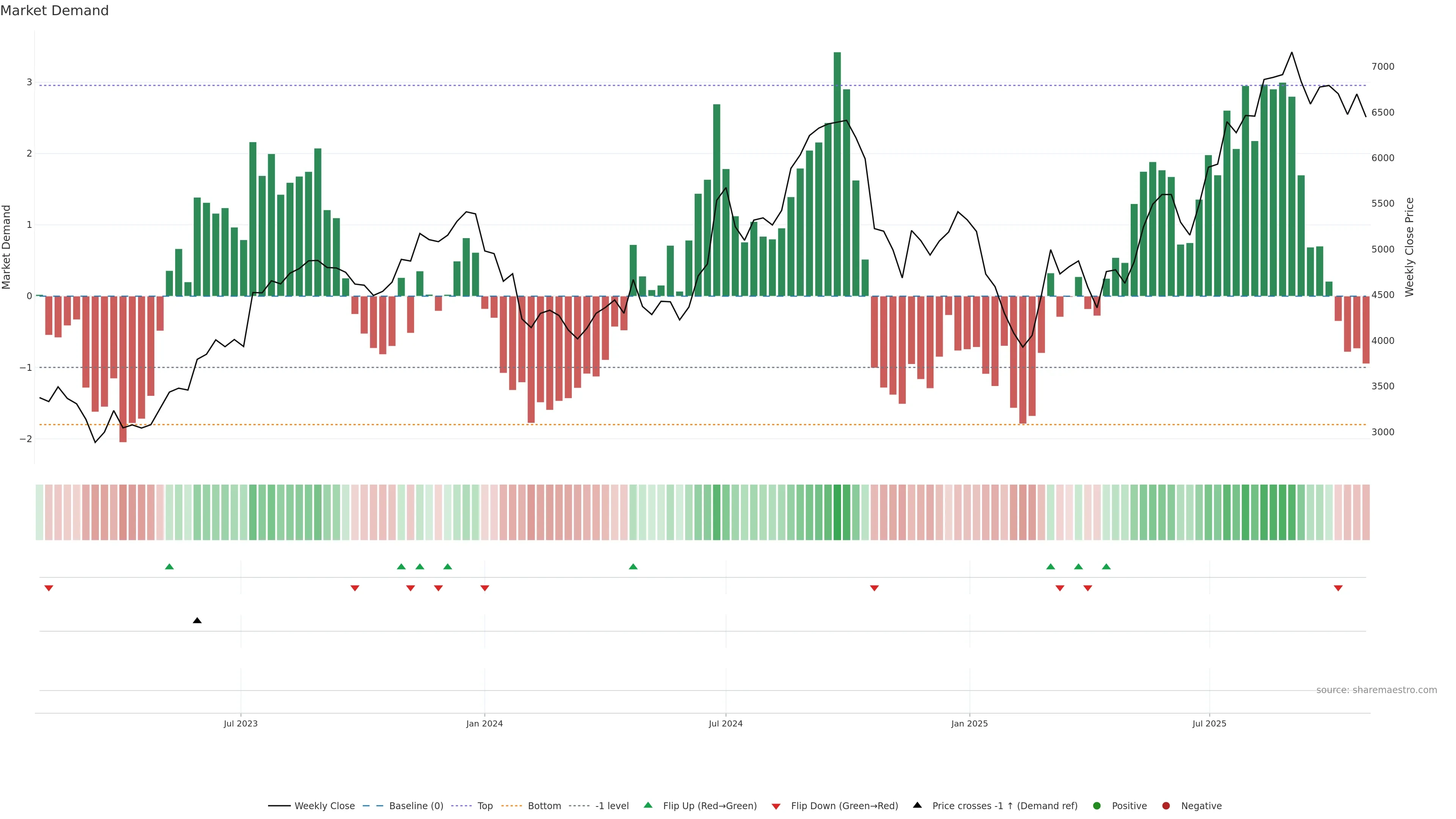Click darkest green heat-strip cell near late 2024

837,512
